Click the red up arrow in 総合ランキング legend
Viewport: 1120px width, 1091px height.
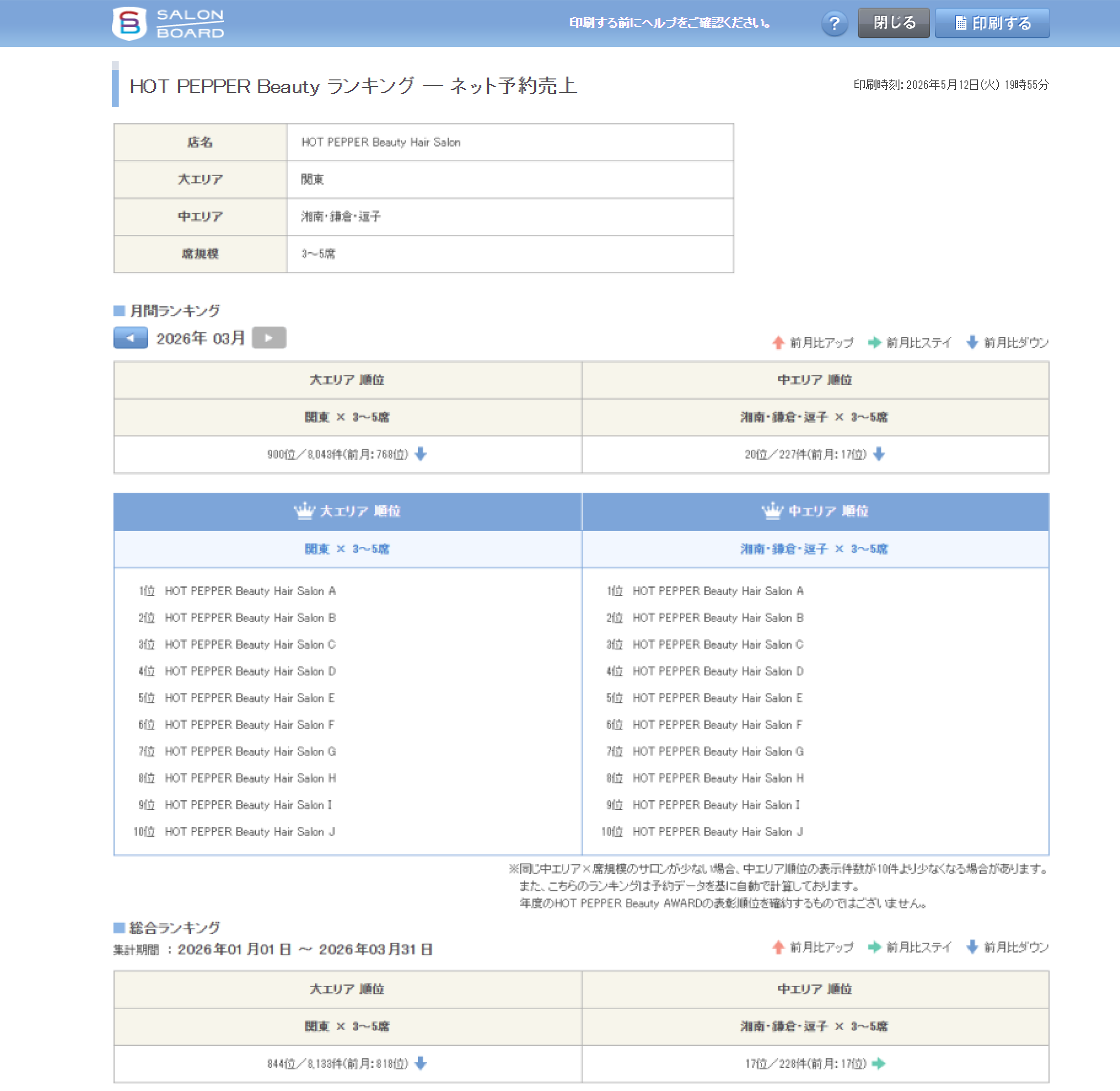coord(778,947)
